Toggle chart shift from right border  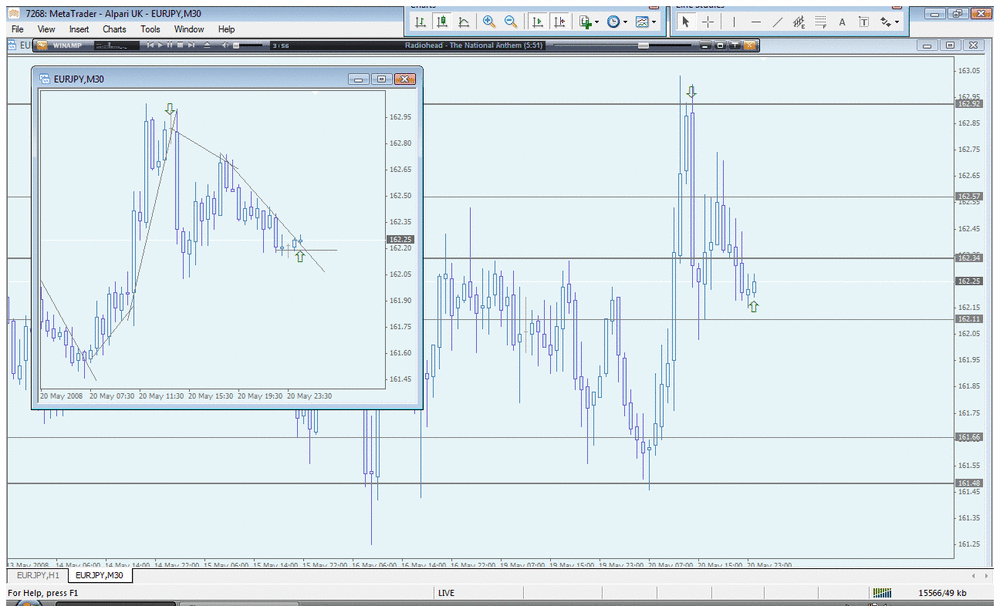click(559, 22)
